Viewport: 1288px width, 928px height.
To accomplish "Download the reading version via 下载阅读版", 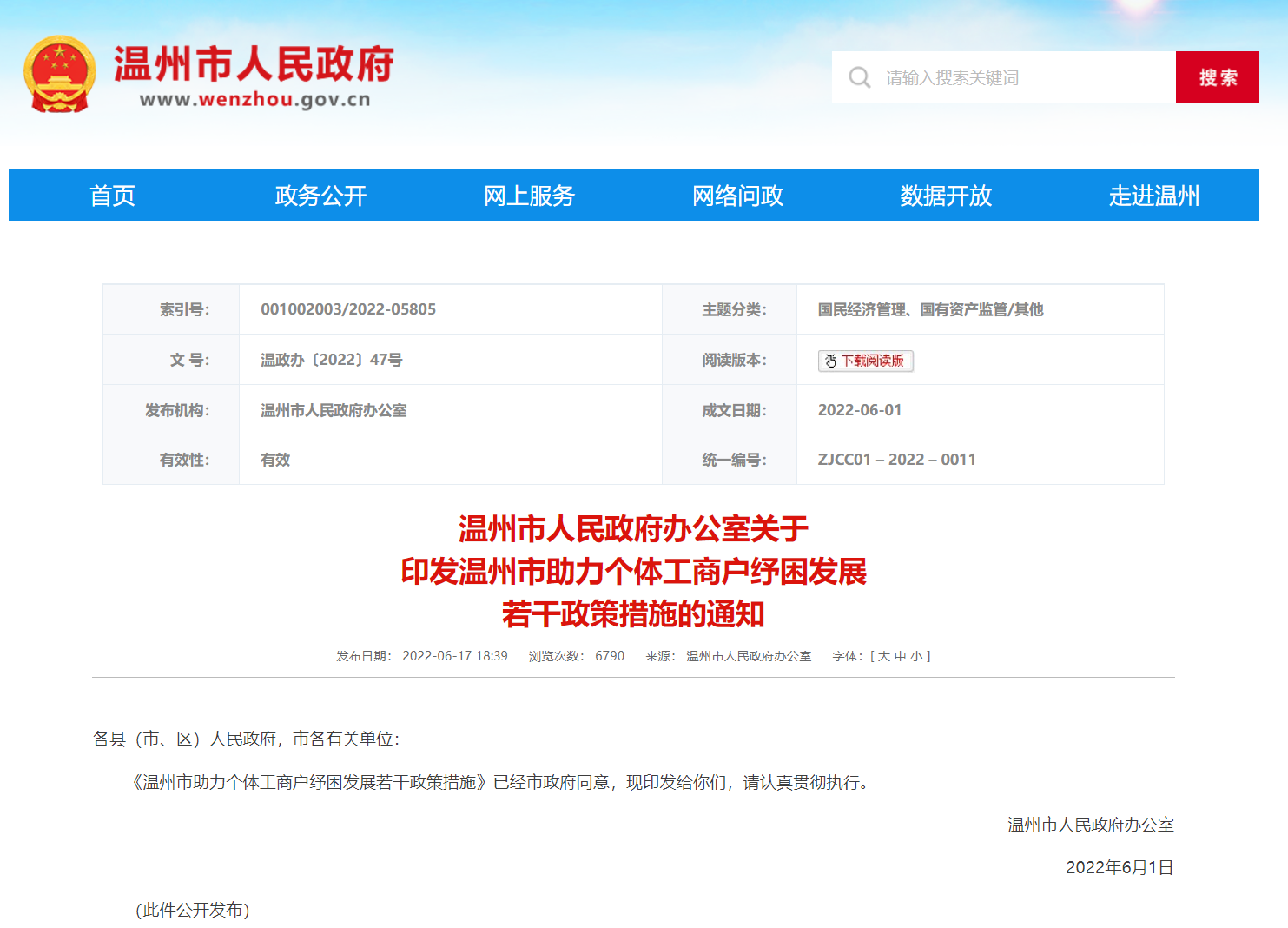I will point(872,361).
